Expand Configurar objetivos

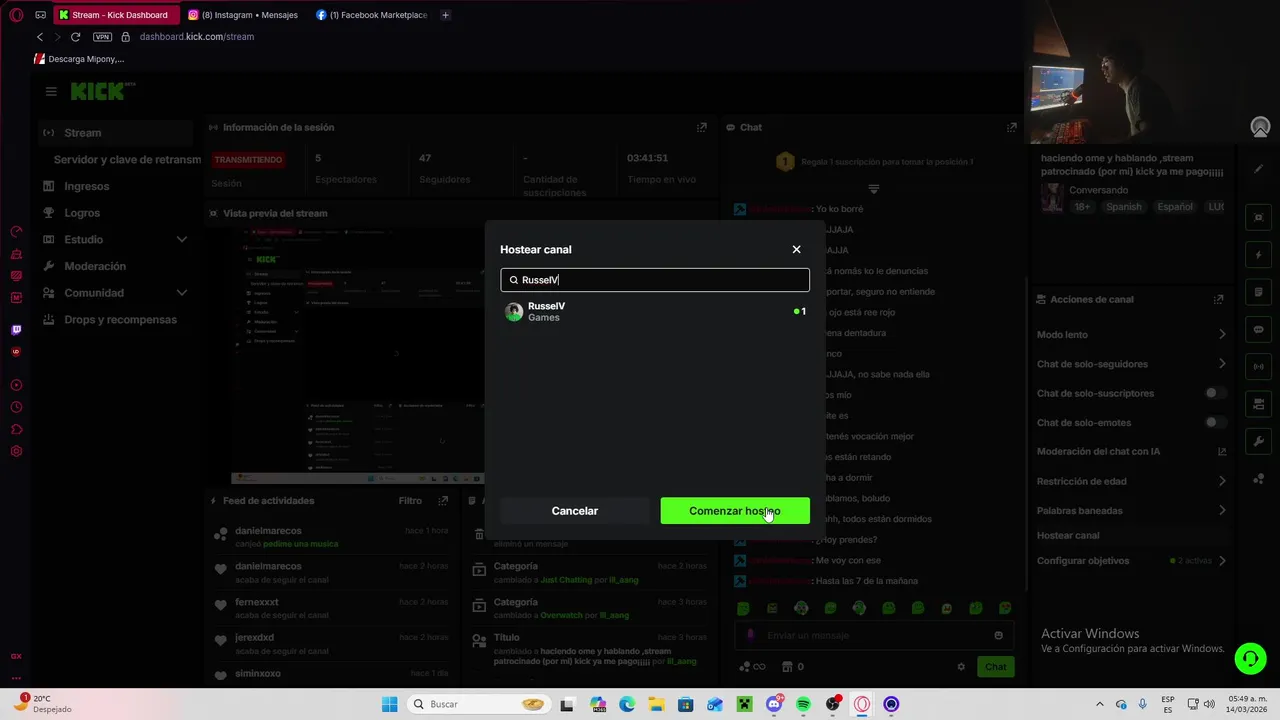tap(1131, 561)
